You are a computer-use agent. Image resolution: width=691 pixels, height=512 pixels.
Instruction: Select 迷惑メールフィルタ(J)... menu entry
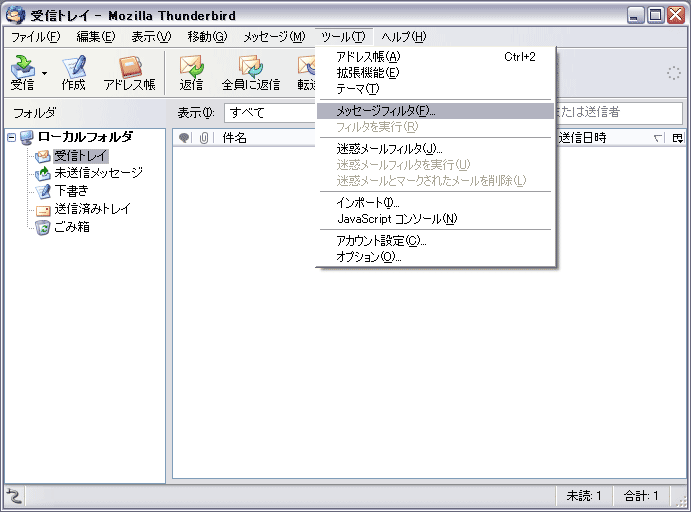435,148
